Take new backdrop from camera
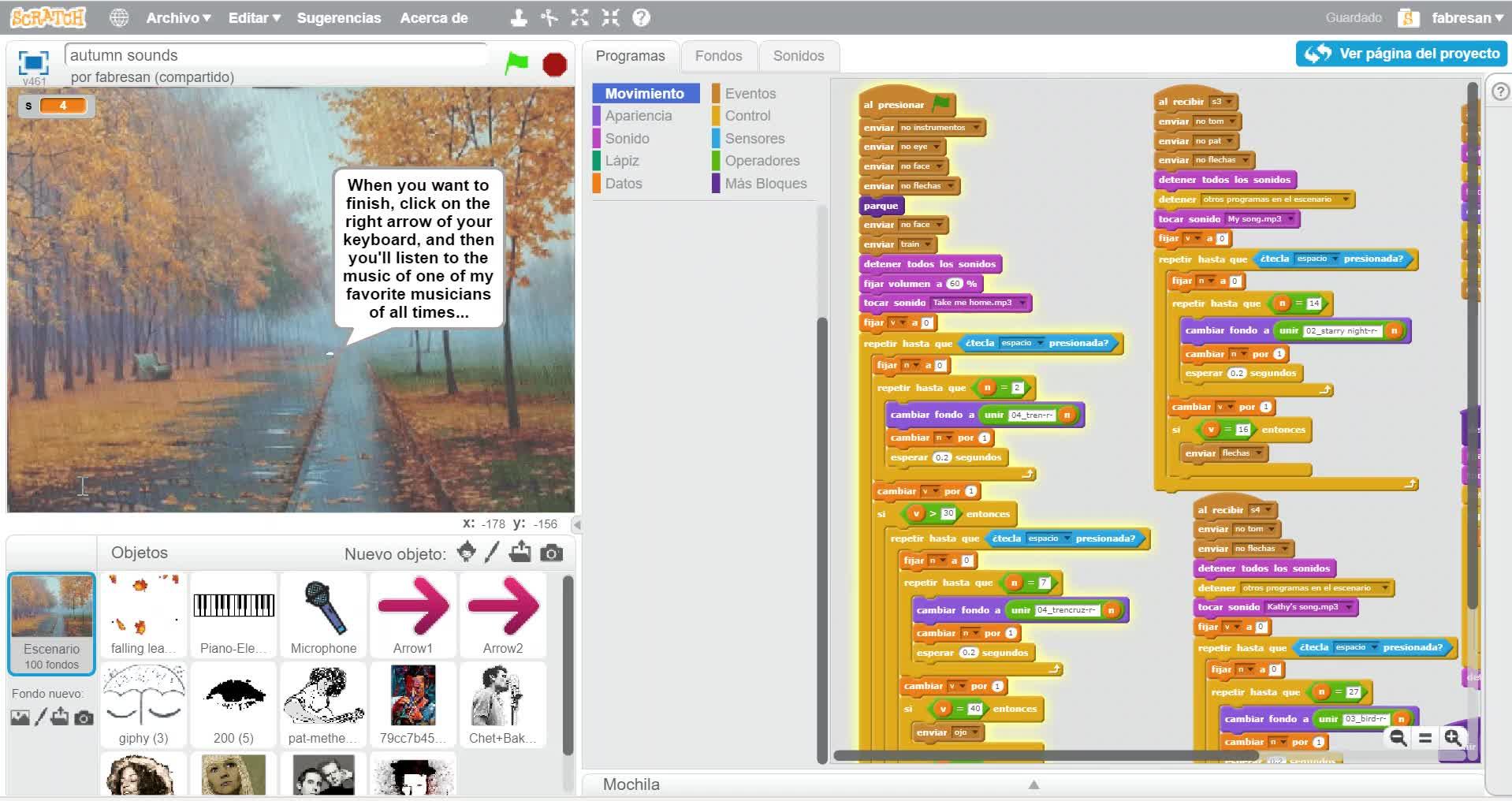Viewport: 1512px width, 801px height. pyautogui.click(x=84, y=717)
